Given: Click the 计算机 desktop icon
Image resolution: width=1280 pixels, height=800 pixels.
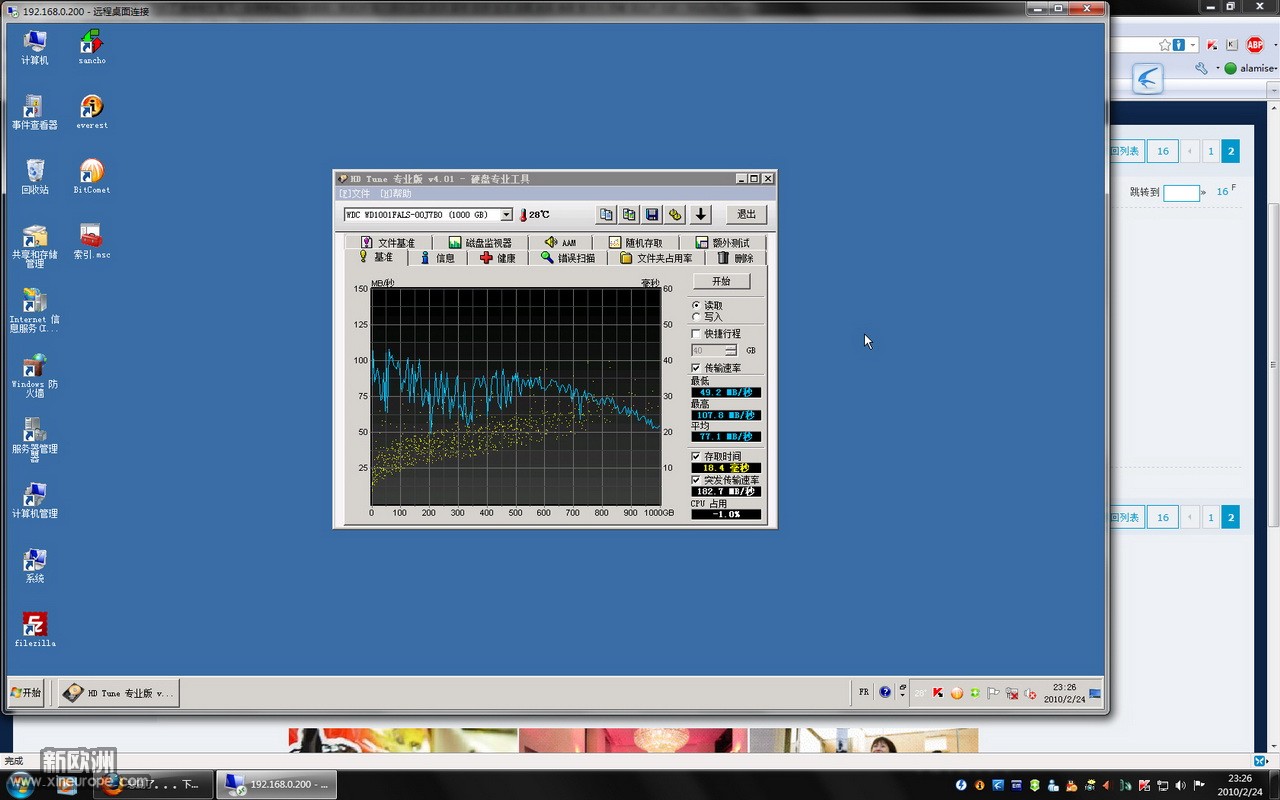Looking at the screenshot, I should click(35, 47).
